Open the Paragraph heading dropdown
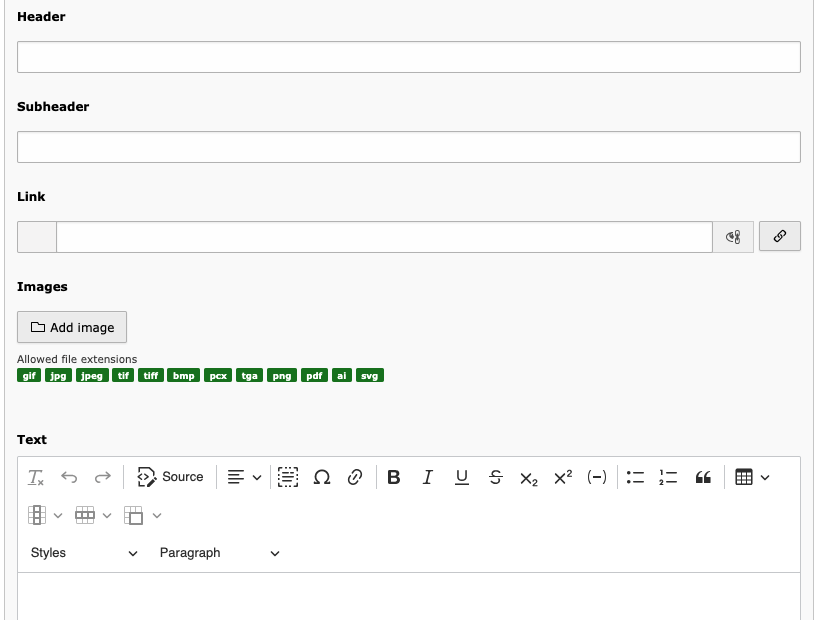The width and height of the screenshot is (820, 620). pos(219,553)
